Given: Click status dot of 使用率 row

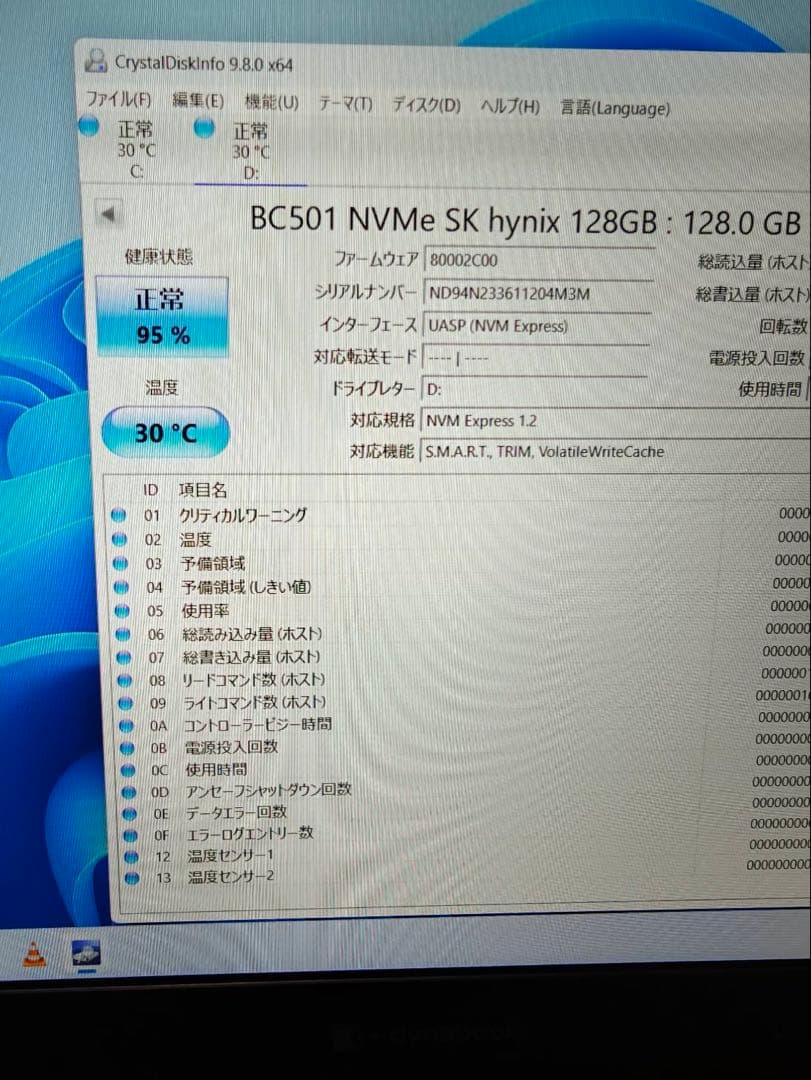Looking at the screenshot, I should click(x=122, y=611).
